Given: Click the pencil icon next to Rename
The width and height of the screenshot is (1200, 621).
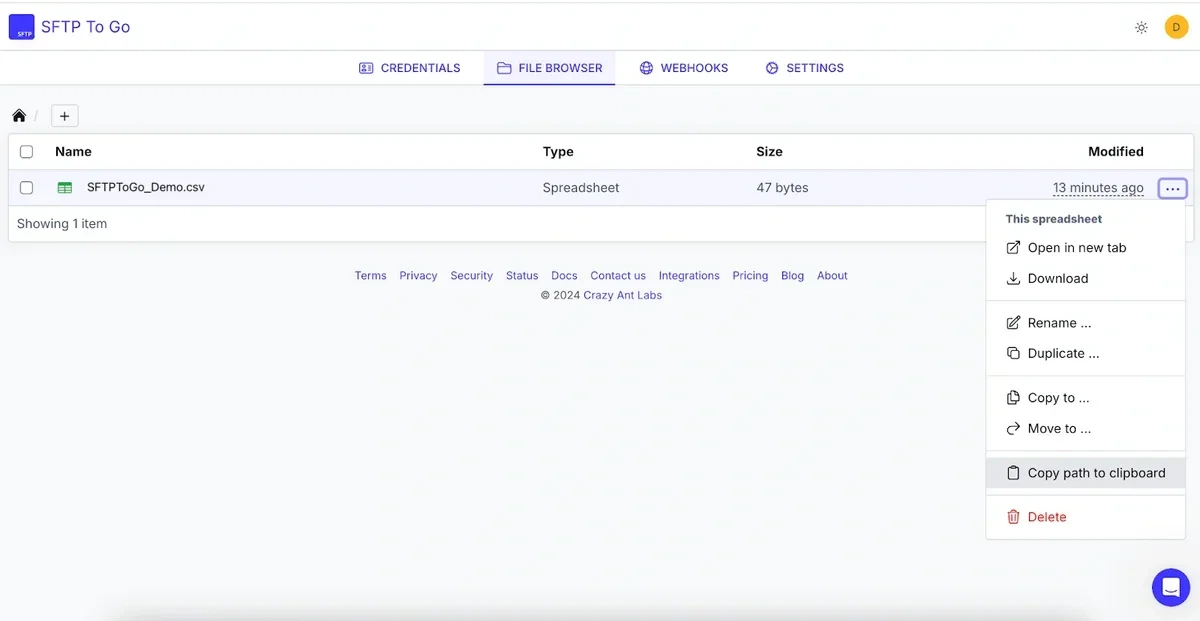Looking at the screenshot, I should pos(1013,322).
